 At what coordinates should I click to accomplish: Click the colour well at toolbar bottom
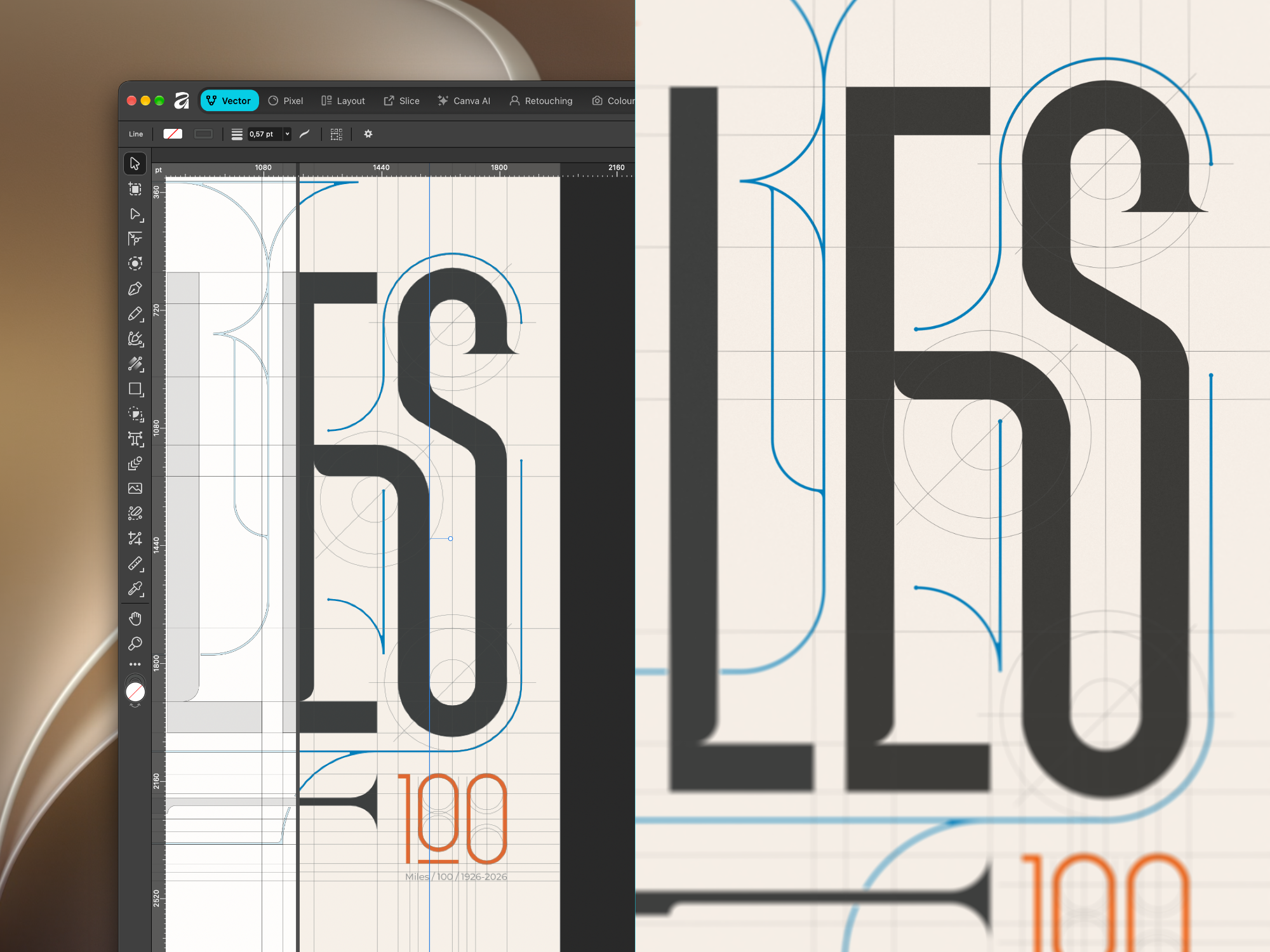(x=135, y=692)
